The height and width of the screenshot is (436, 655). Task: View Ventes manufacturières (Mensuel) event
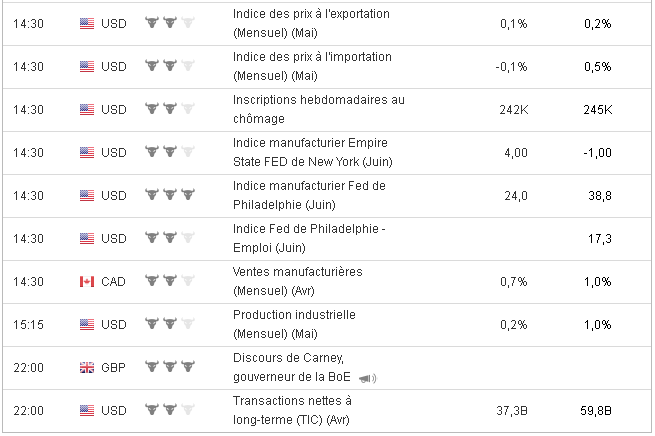(x=296, y=281)
